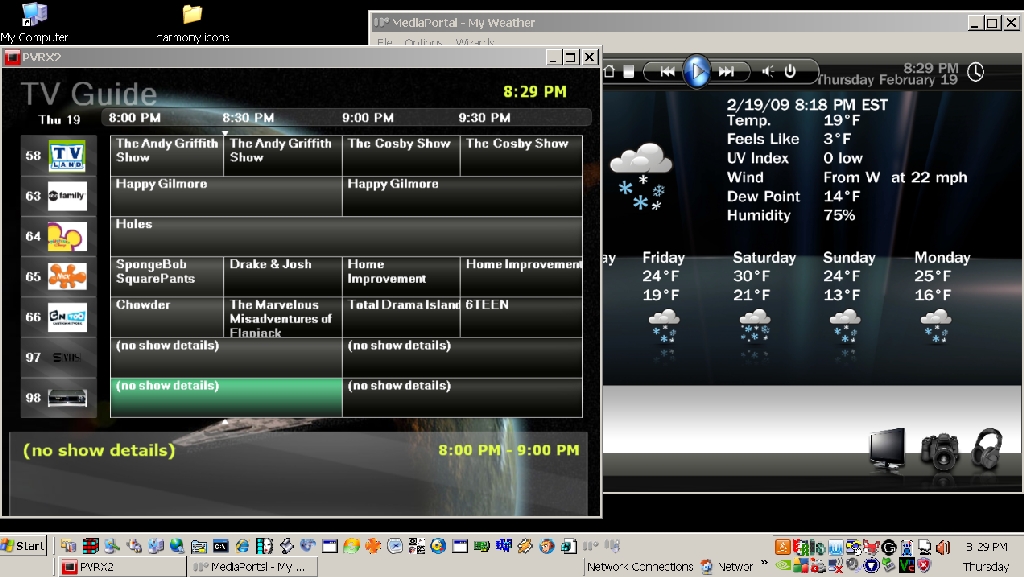Viewport: 1024px width, 577px height.
Task: Select The Andy Griffith Show at 8:30 PM
Action: click(283, 156)
